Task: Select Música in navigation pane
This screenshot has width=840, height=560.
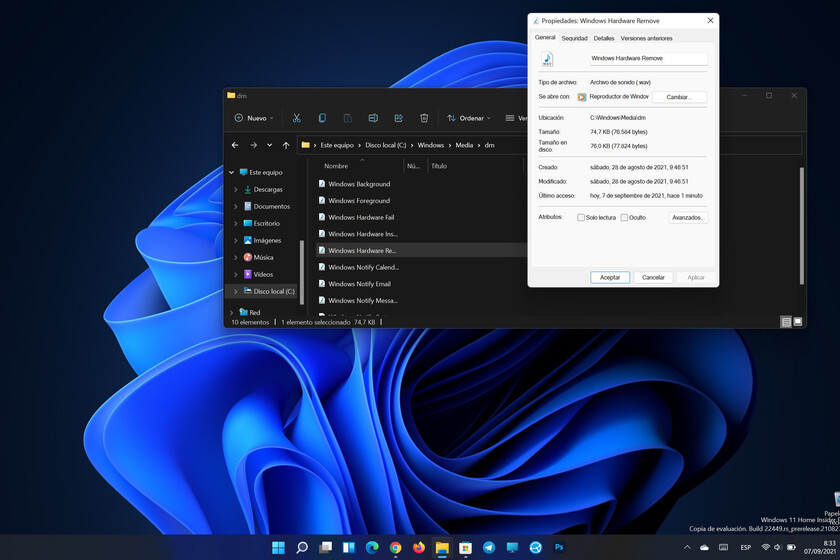Action: 263,257
